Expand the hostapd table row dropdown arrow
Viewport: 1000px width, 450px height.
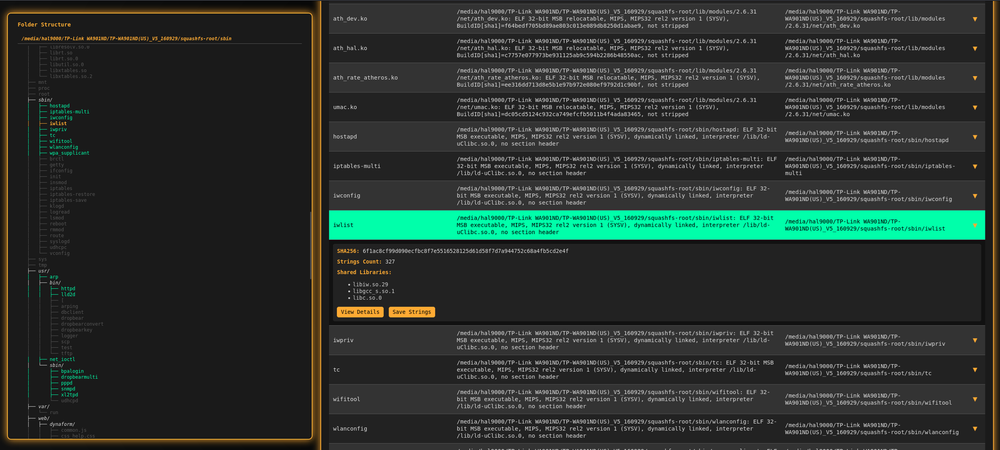click(x=974, y=137)
